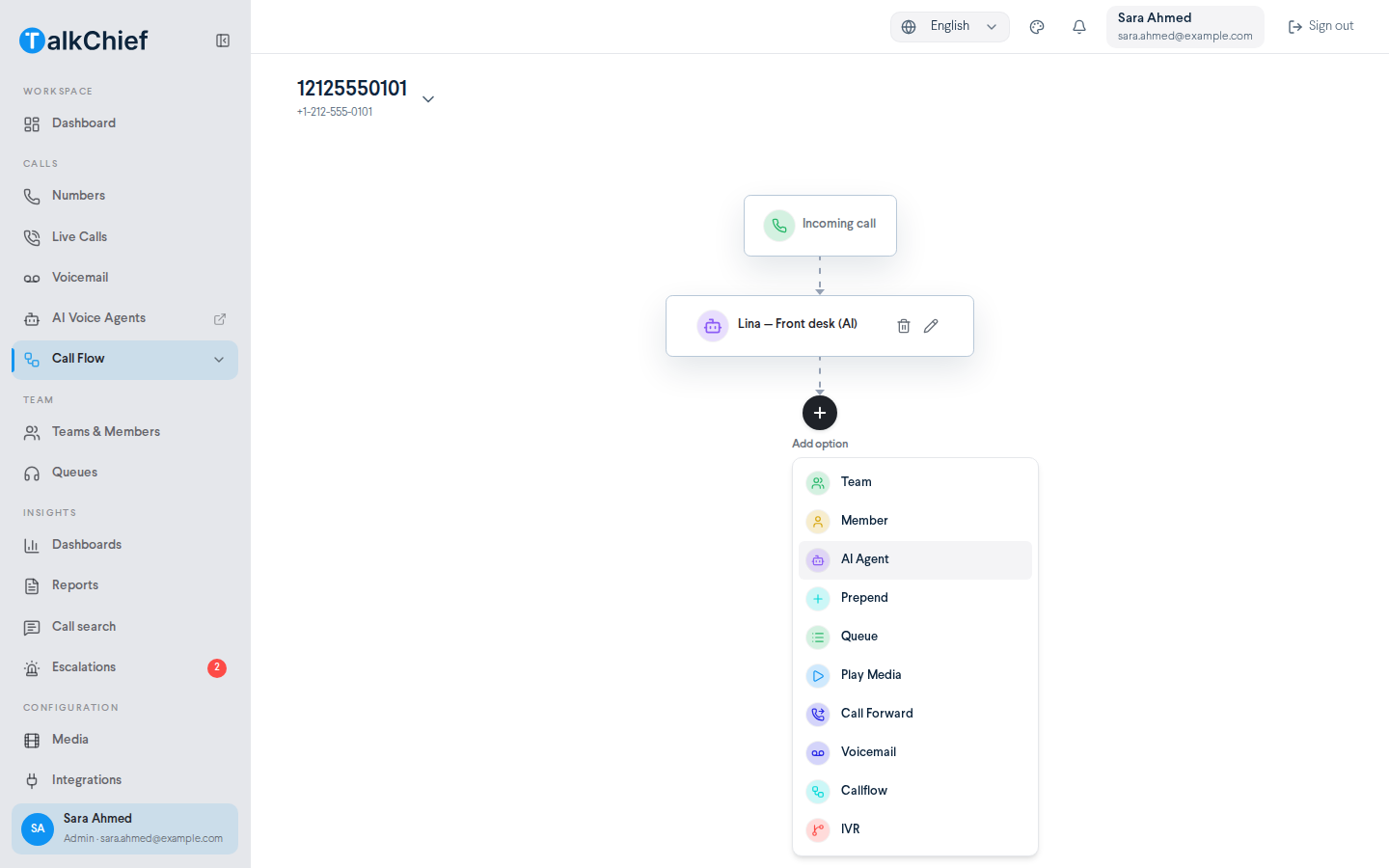Select Member option
The image size is (1389, 868).
pos(915,521)
